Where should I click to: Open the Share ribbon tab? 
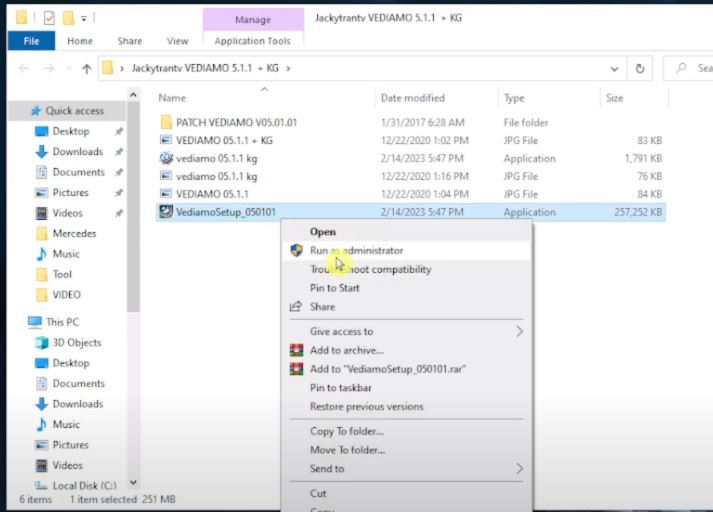[130, 41]
